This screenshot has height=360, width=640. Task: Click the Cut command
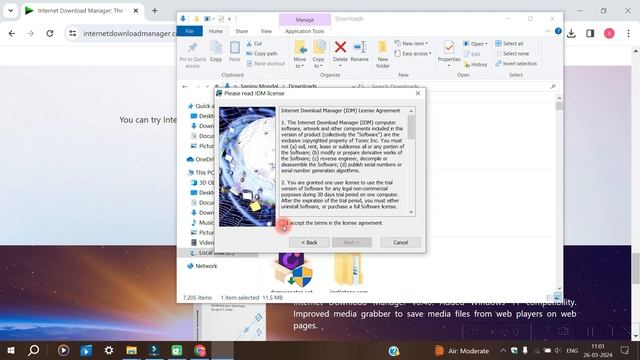pos(254,43)
